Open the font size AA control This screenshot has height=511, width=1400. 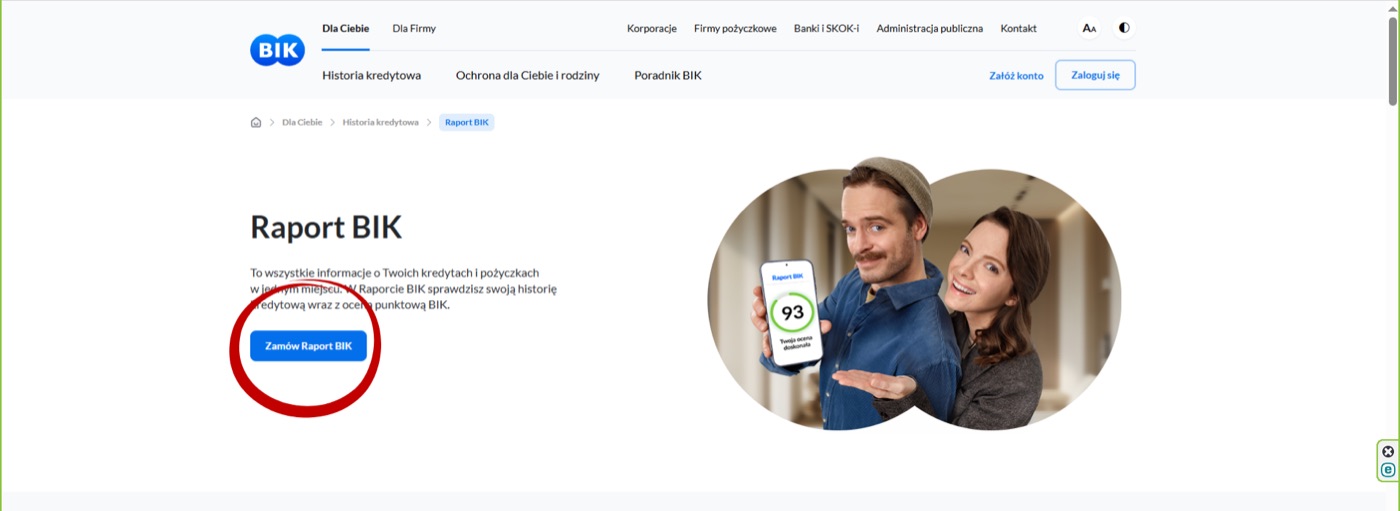[1089, 28]
